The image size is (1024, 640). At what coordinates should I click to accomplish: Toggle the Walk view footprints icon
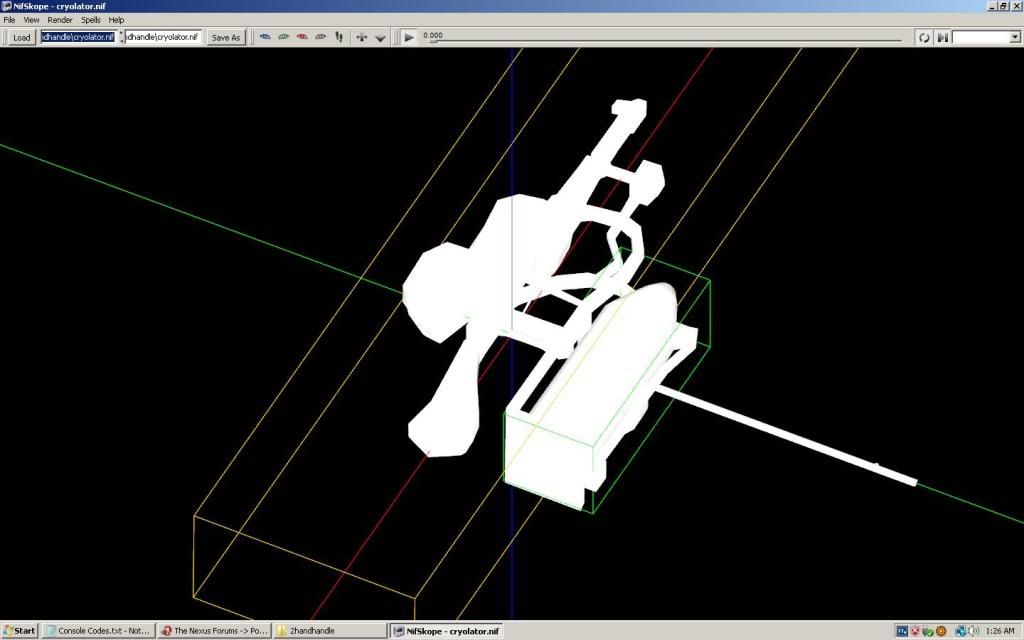click(339, 37)
